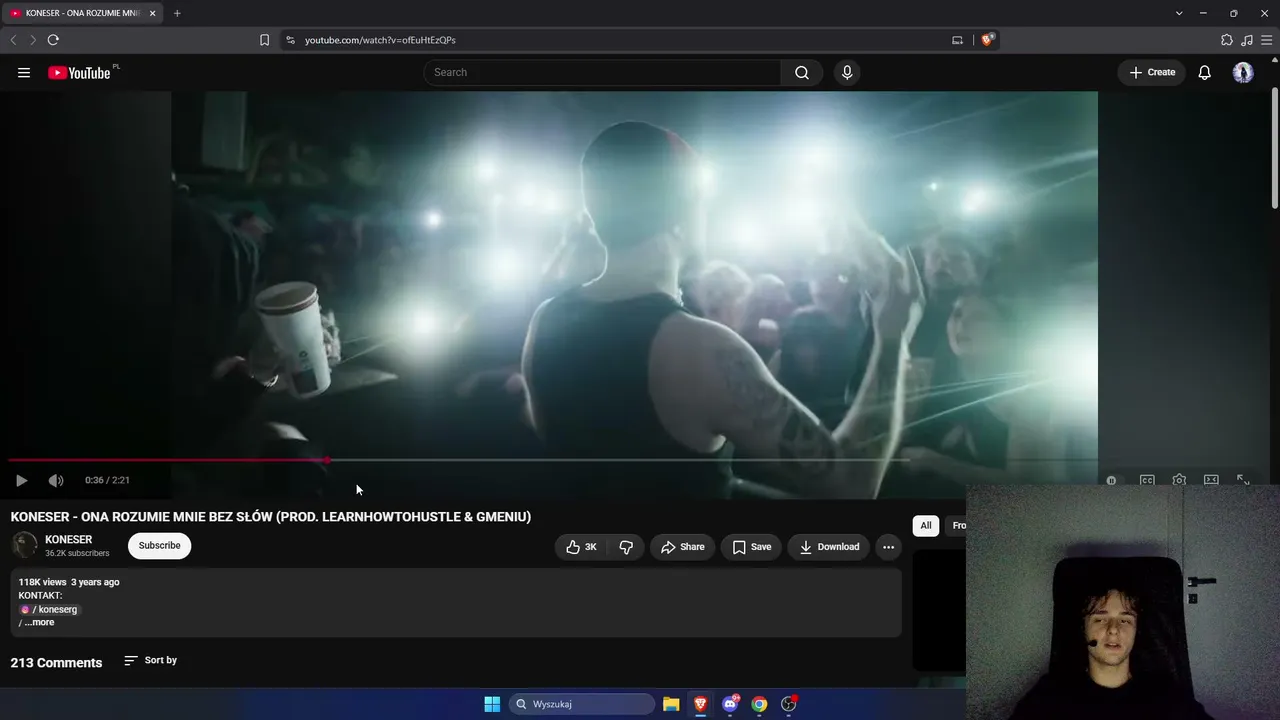Screen dimensions: 1280x720
Task: Expand the description with ...more
Action: point(39,622)
